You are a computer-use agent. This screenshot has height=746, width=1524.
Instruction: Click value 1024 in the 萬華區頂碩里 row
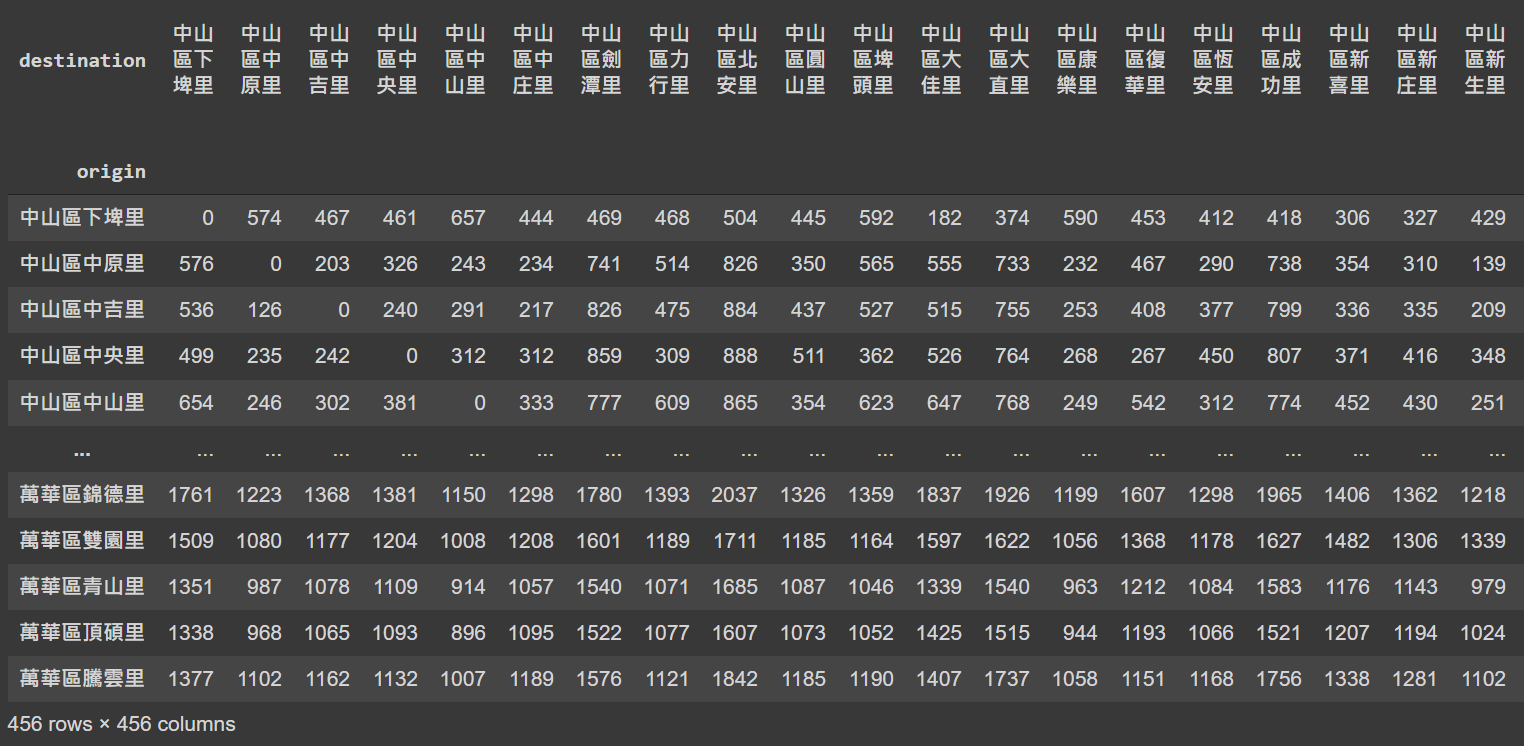(1483, 633)
